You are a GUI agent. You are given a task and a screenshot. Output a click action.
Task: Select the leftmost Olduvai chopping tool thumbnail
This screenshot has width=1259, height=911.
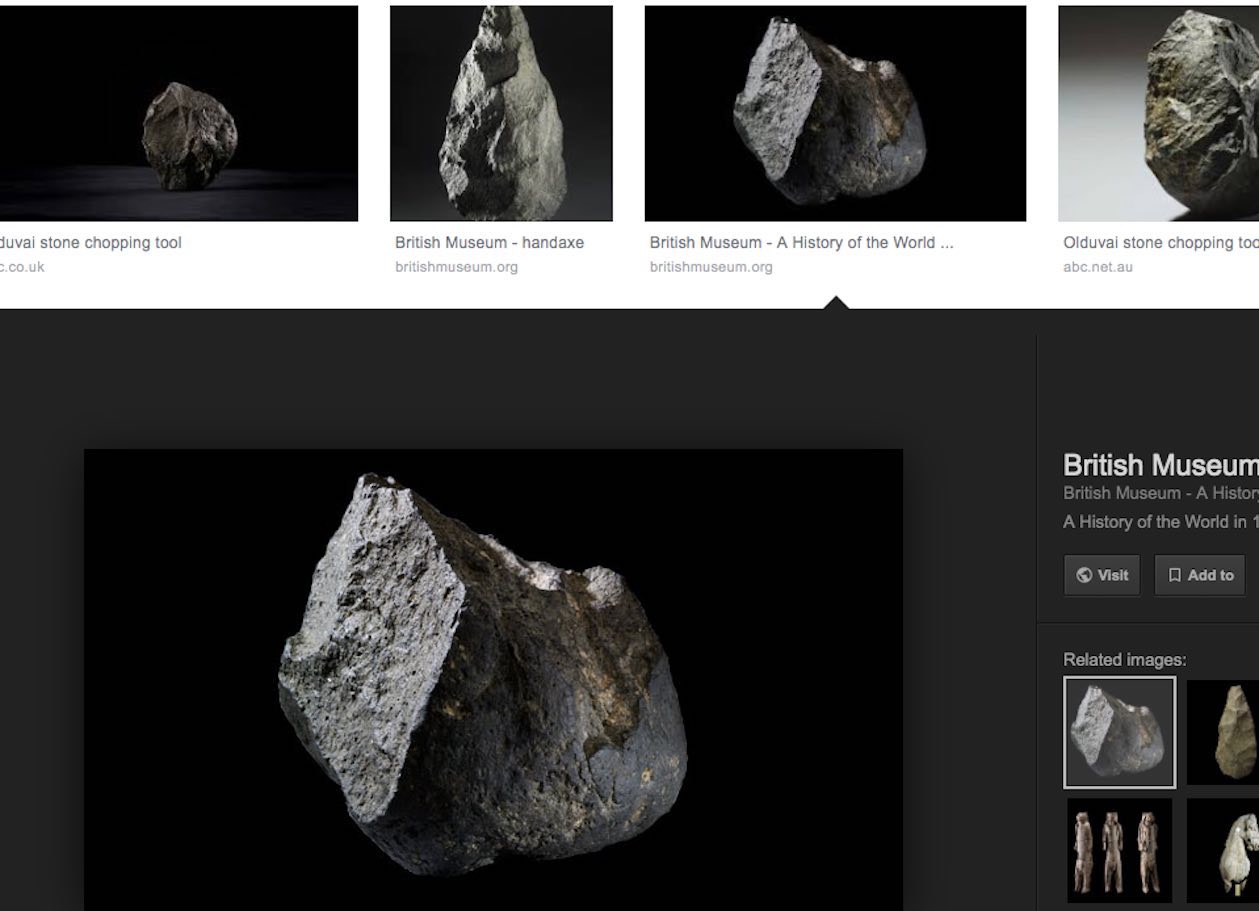point(178,113)
